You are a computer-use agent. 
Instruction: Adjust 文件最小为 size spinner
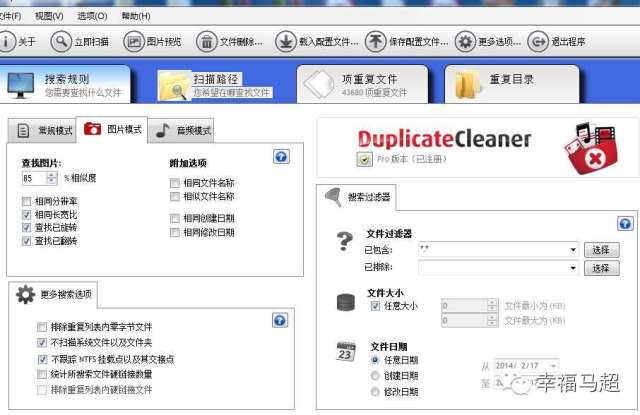[x=492, y=305]
